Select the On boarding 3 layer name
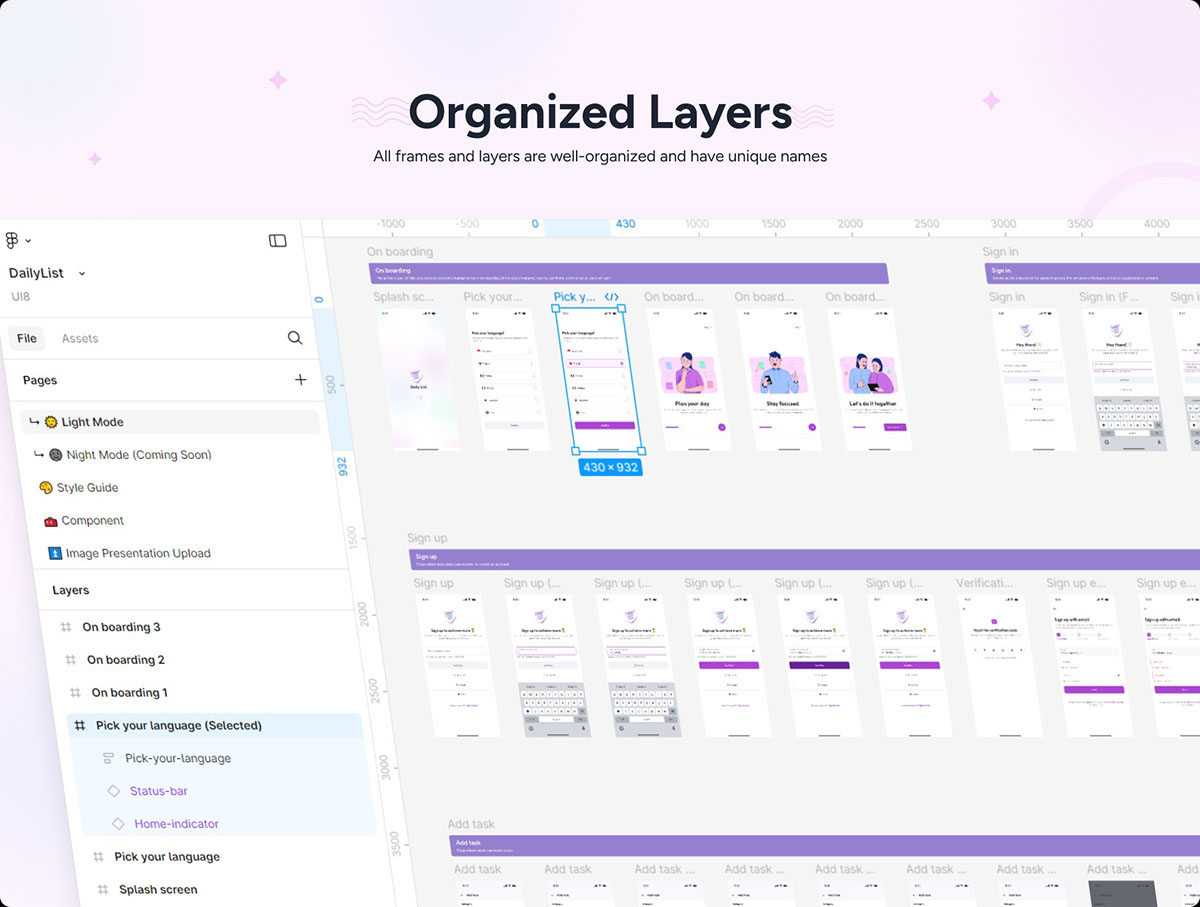This screenshot has height=907, width=1200. (x=121, y=627)
